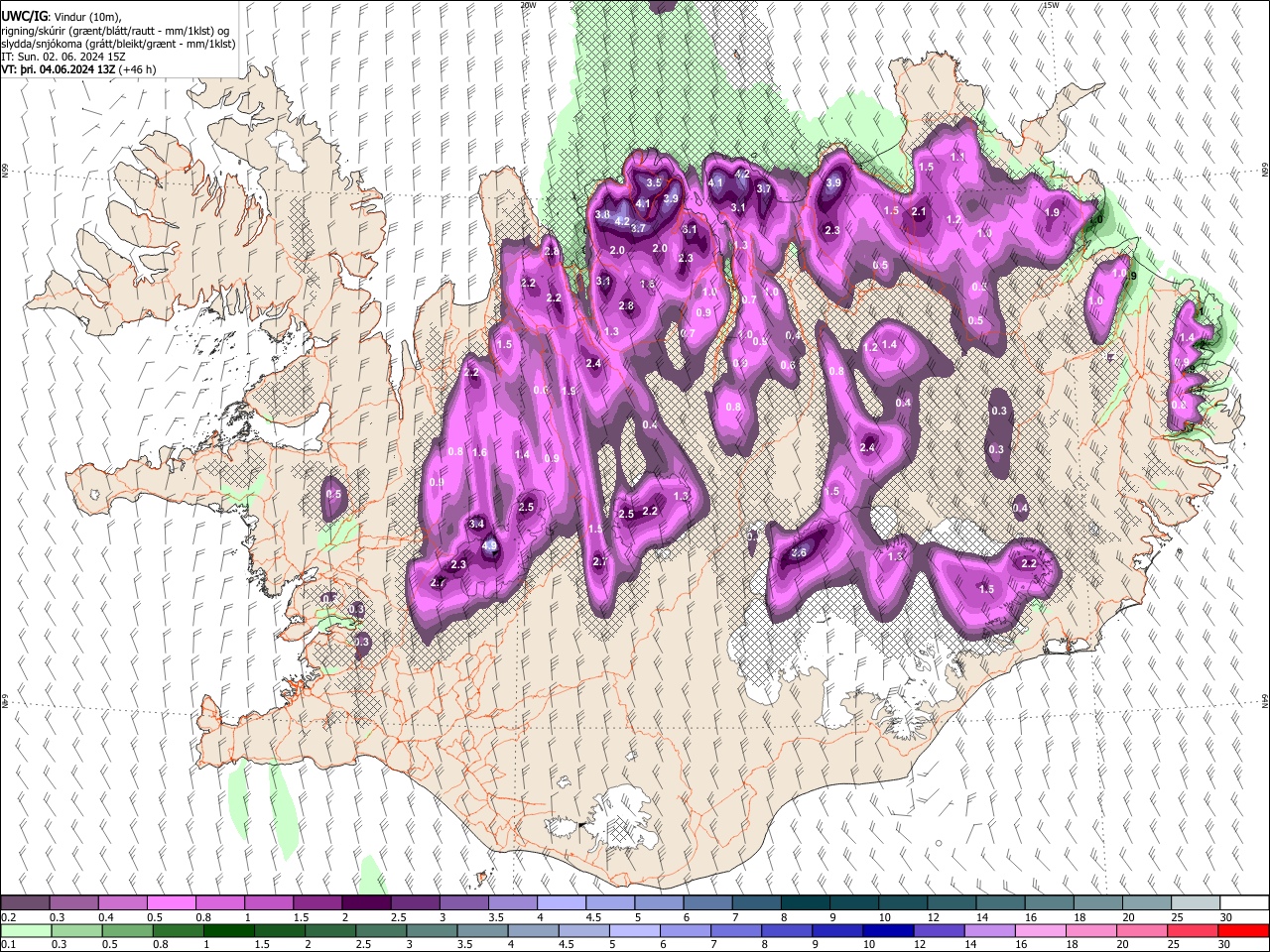Select the lower dark green swatch between 1 and 1.5
Image resolution: width=1270 pixels, height=952 pixels.
pos(228,930)
